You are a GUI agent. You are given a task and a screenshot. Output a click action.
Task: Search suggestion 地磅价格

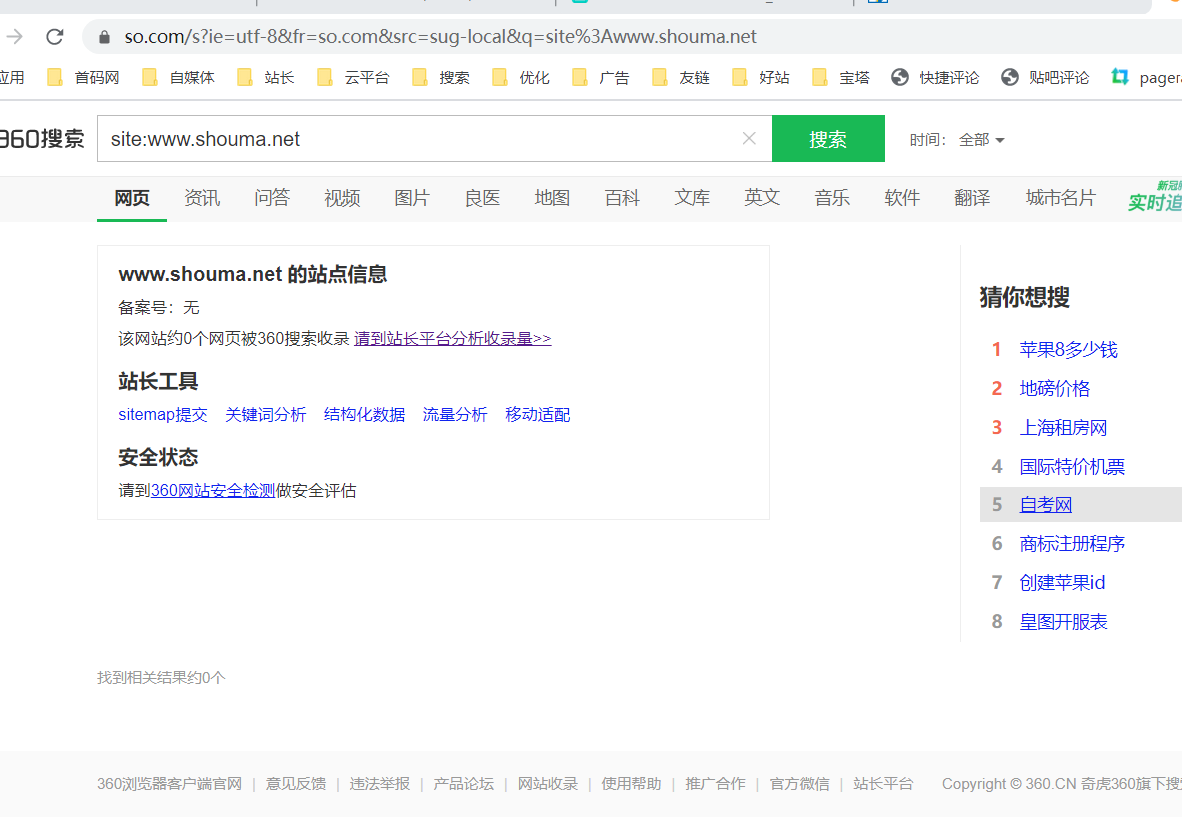(1055, 389)
